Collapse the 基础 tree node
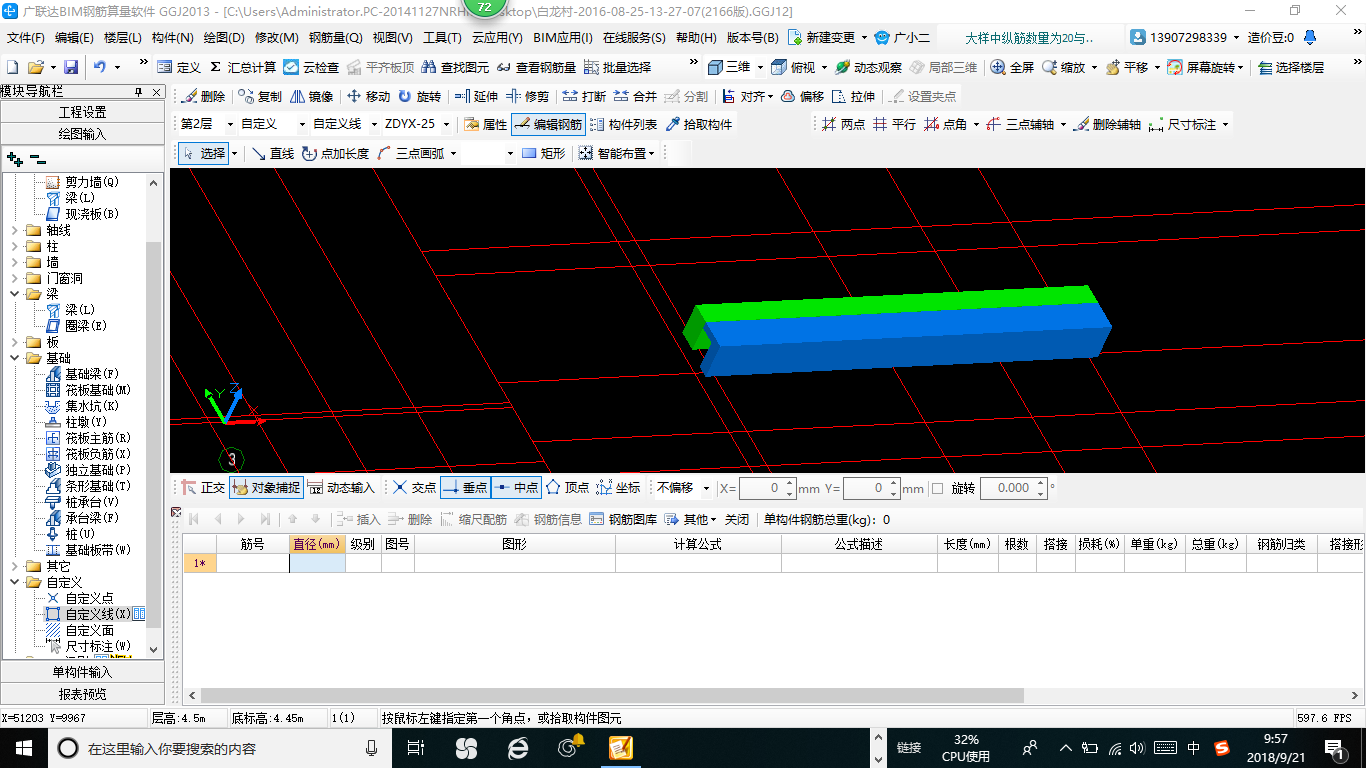The height and width of the screenshot is (768, 1366). pos(14,358)
